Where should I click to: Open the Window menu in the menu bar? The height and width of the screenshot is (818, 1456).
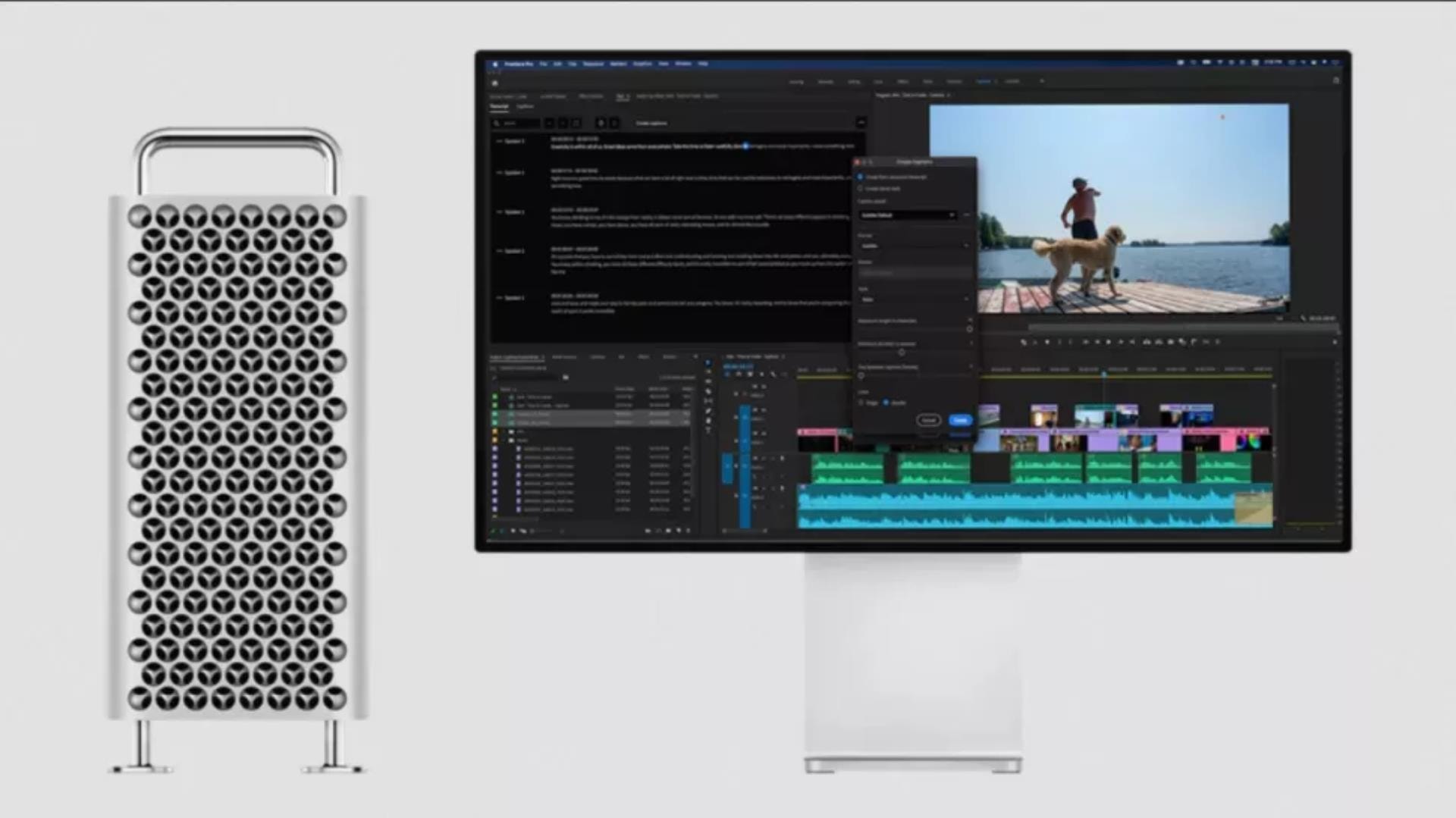click(x=682, y=64)
